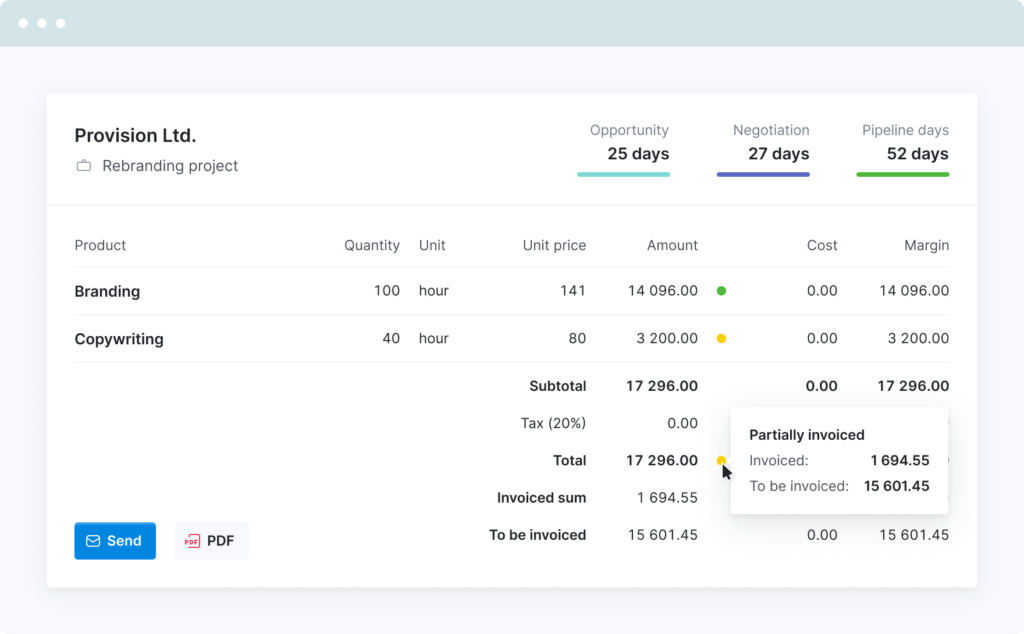Select the Product column header
The width and height of the screenshot is (1024, 634).
100,245
